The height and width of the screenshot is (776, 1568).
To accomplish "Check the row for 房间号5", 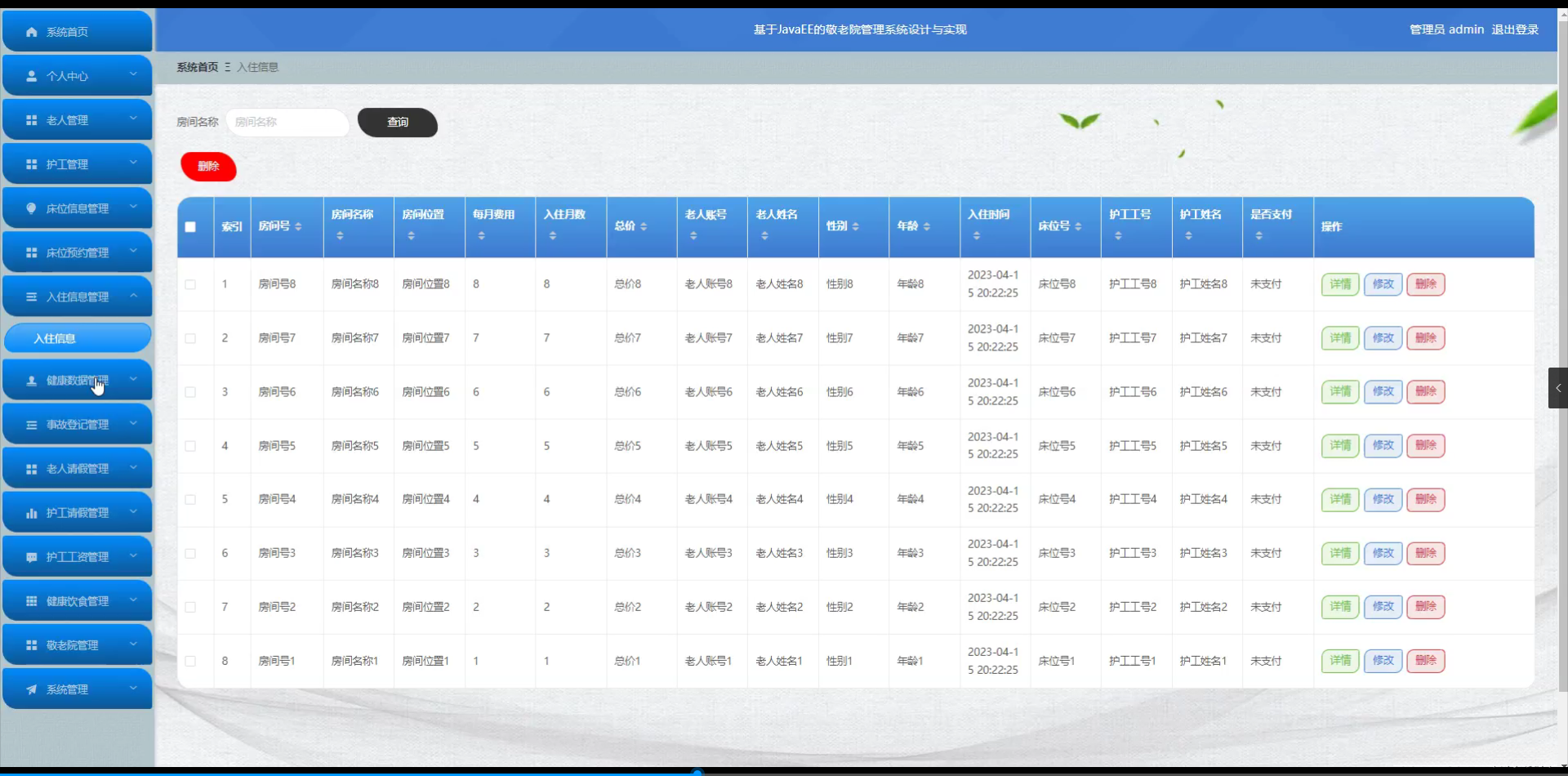I will click(190, 446).
